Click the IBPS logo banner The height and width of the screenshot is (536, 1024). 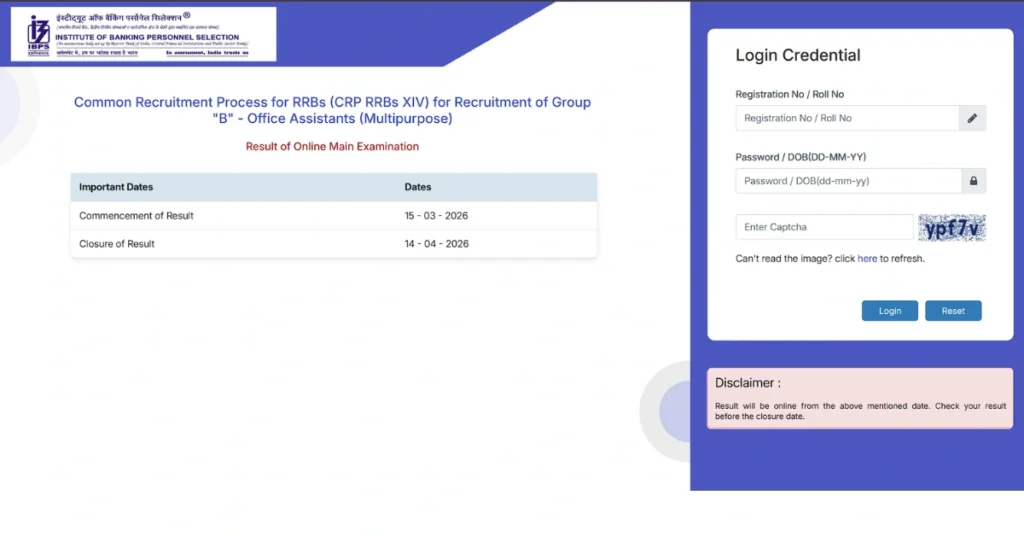click(144, 34)
